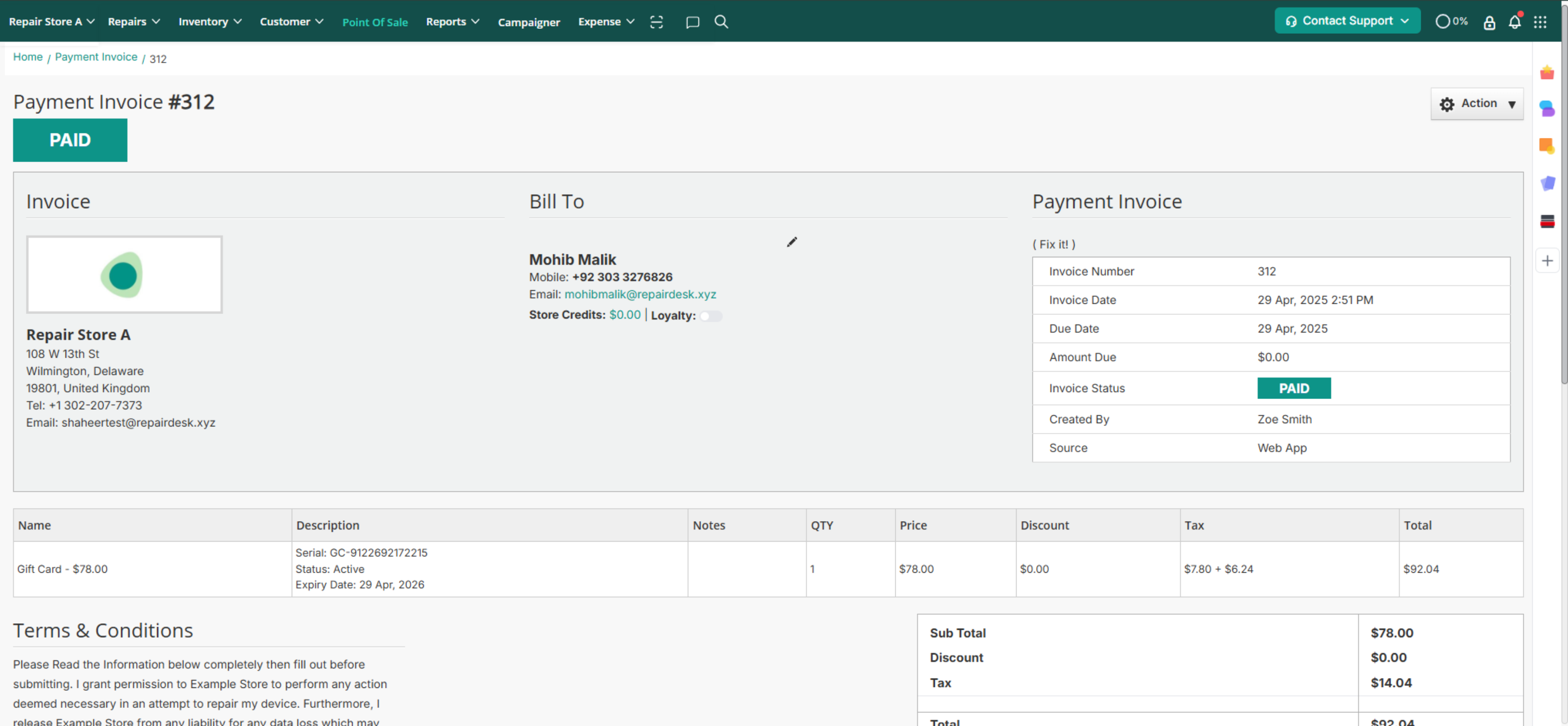The image size is (1568, 726).
Task: Click the ( Fix it! ) label
Action: (x=1054, y=244)
